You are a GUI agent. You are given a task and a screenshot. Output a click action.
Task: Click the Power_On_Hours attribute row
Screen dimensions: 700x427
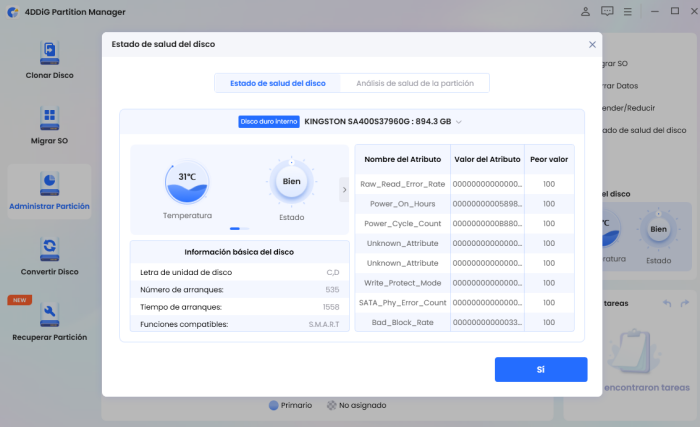click(x=402, y=204)
